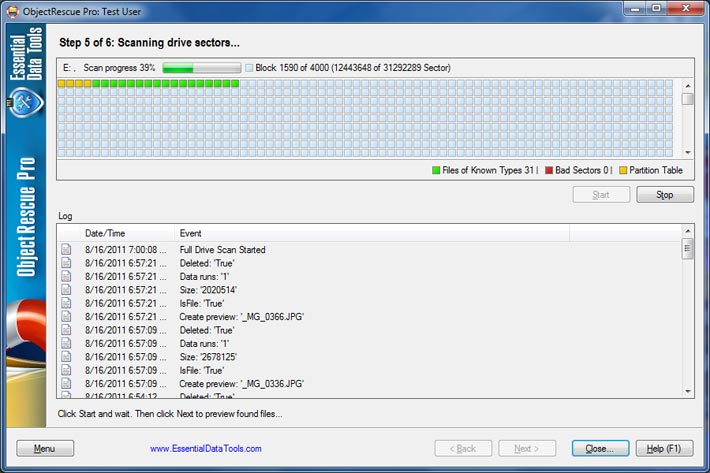Click log scrollbar down arrow
The width and height of the screenshot is (710, 473).
click(x=687, y=392)
